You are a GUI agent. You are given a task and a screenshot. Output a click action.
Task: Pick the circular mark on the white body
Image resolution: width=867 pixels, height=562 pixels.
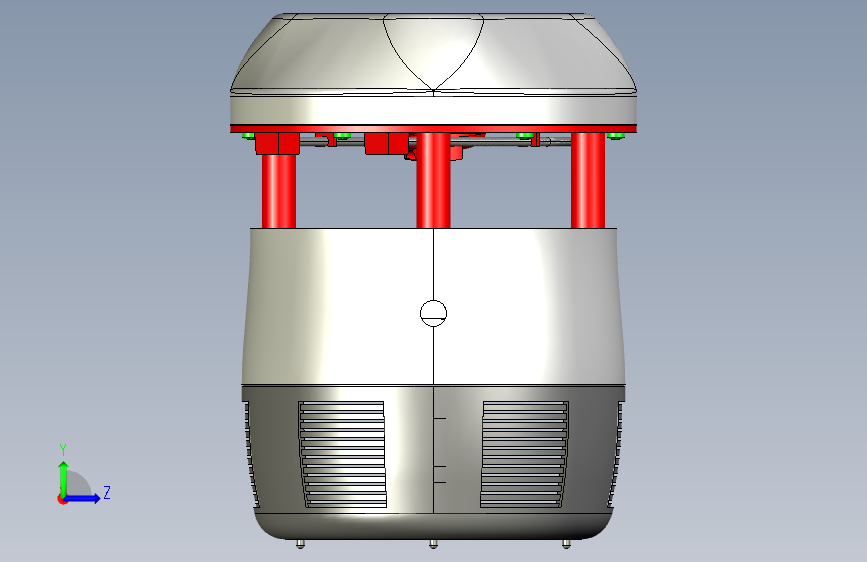pyautogui.click(x=434, y=314)
